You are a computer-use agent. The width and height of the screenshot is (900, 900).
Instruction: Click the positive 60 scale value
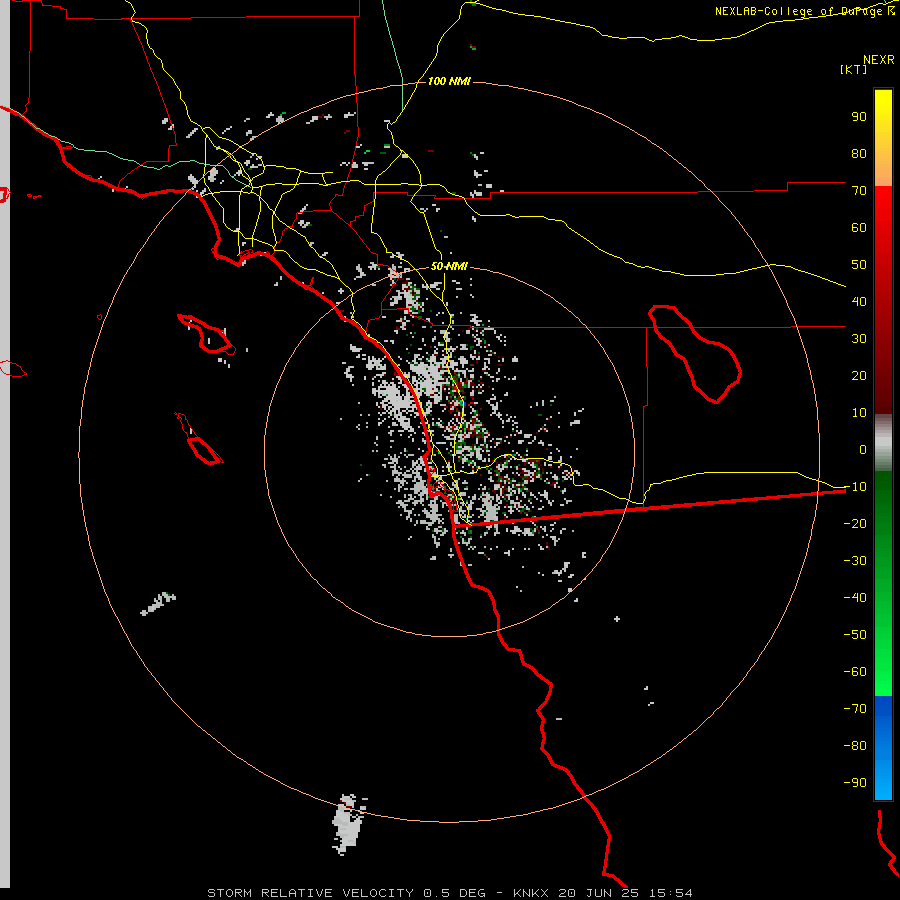coord(859,228)
